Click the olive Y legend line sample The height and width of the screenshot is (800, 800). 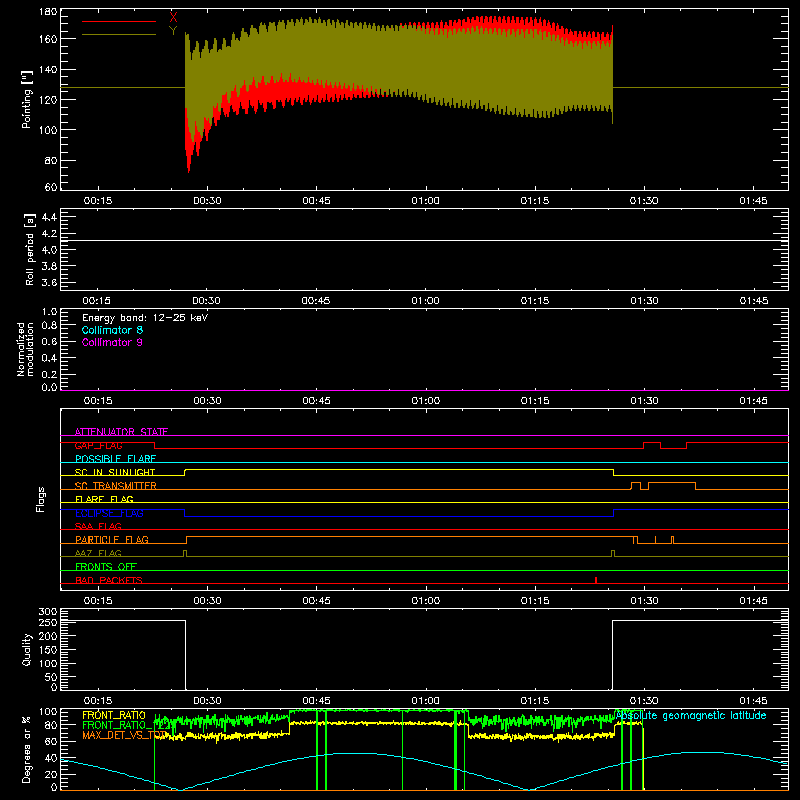coord(119,35)
